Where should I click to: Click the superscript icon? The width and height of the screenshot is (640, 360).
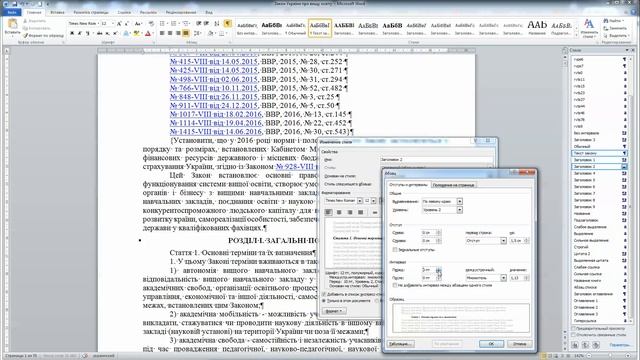pos(115,33)
